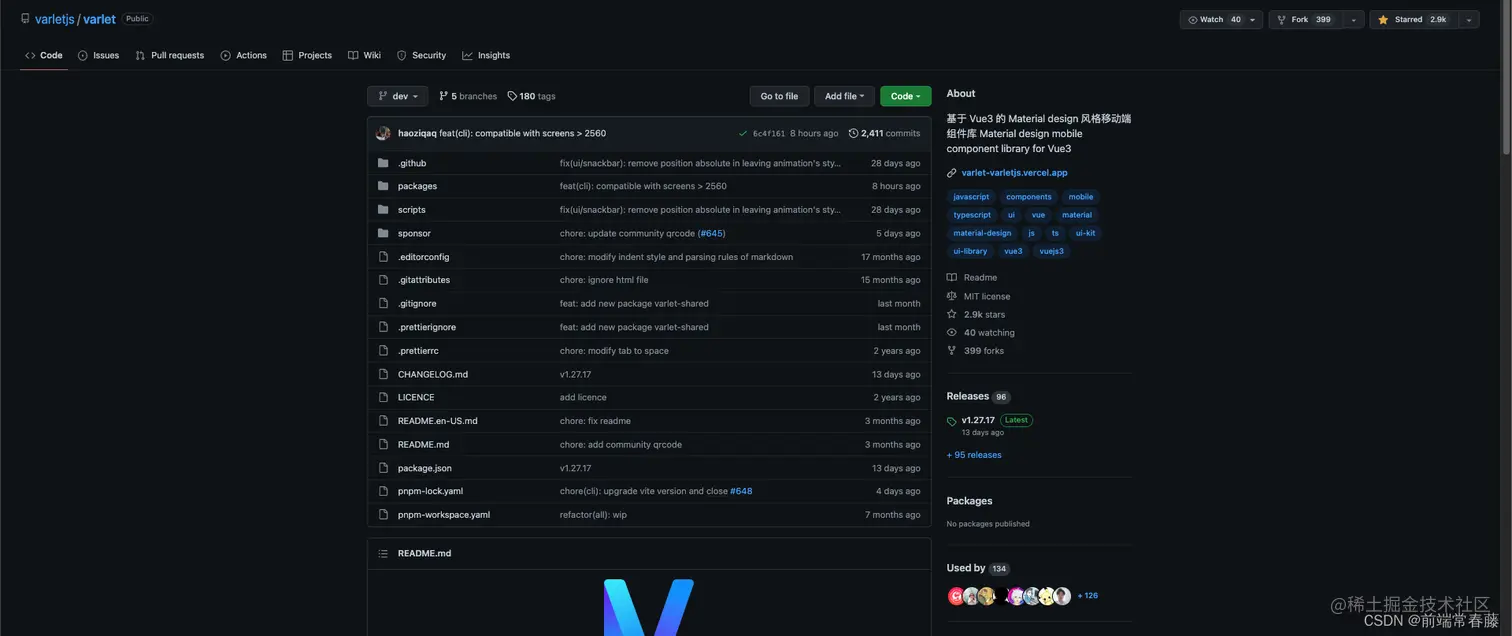Click the sponsor folder icon

(383, 233)
